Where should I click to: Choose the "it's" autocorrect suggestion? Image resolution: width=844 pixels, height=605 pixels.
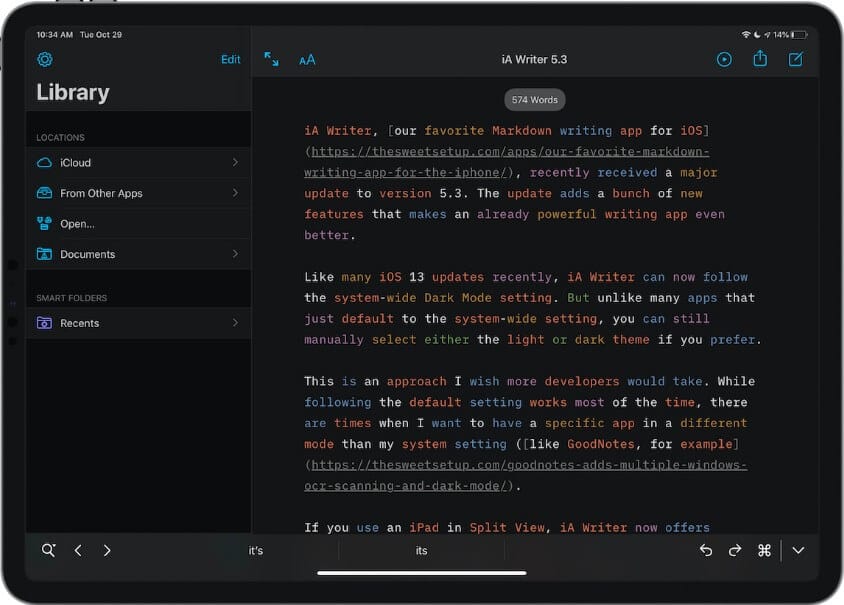pos(256,551)
